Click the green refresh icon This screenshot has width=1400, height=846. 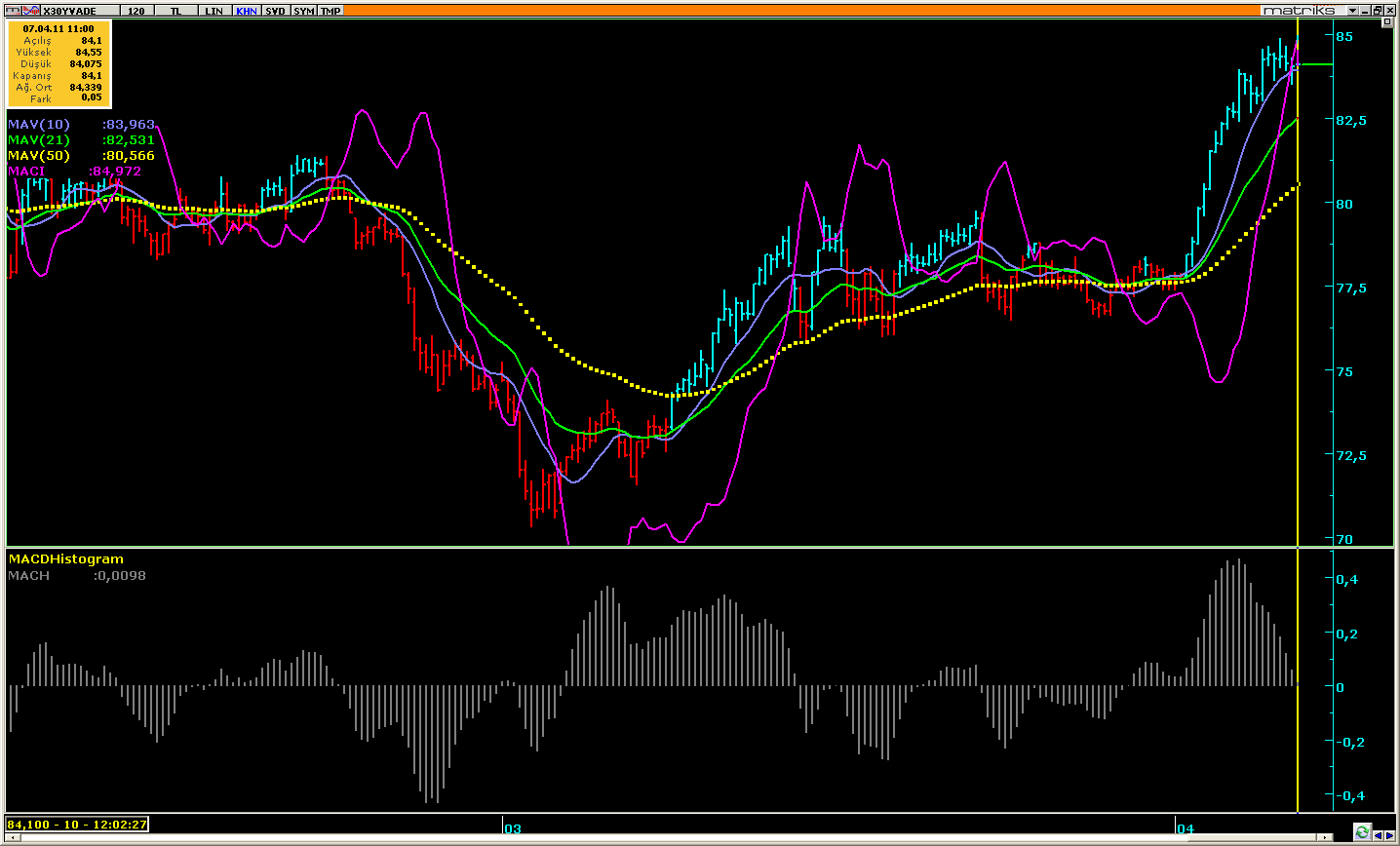coord(1362,831)
